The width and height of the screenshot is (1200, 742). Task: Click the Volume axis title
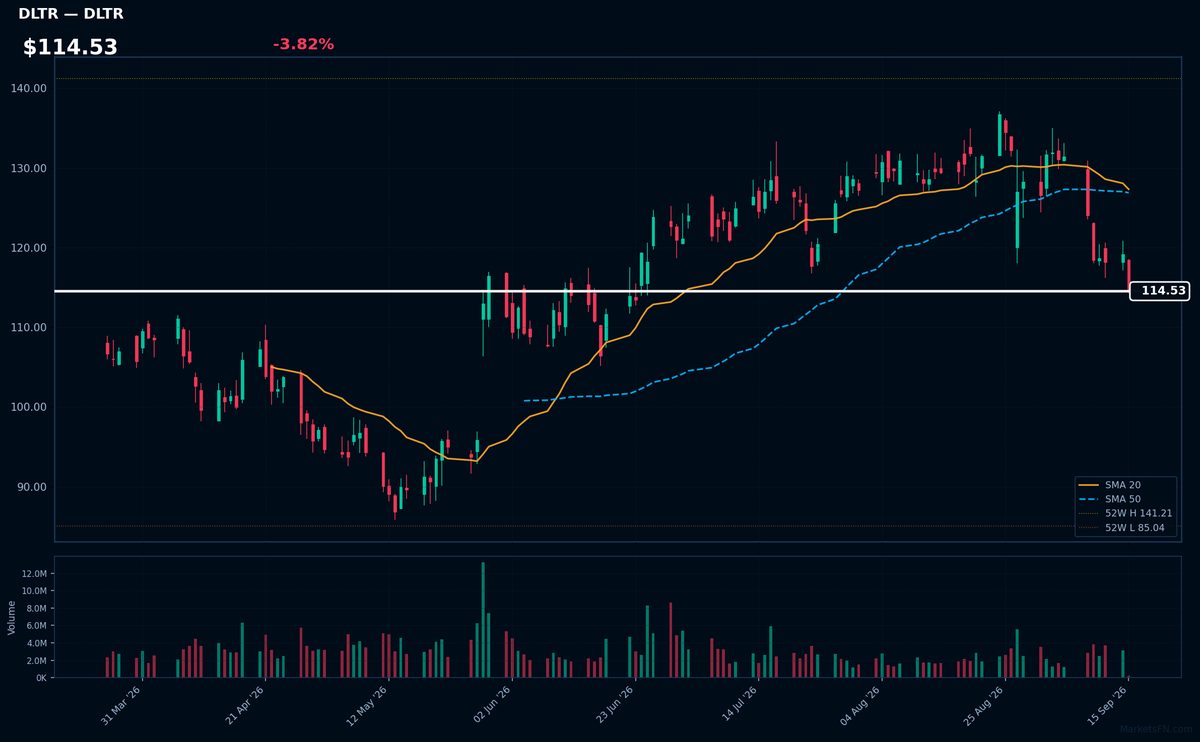coord(12,617)
